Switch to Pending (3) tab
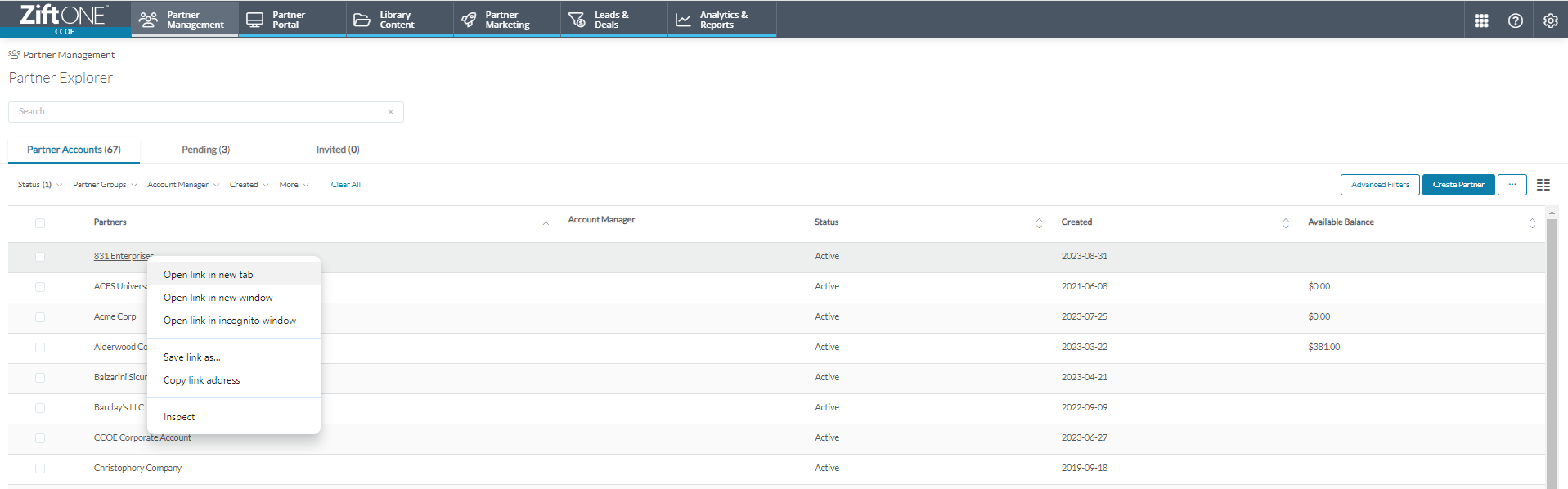The image size is (1568, 489). (205, 150)
